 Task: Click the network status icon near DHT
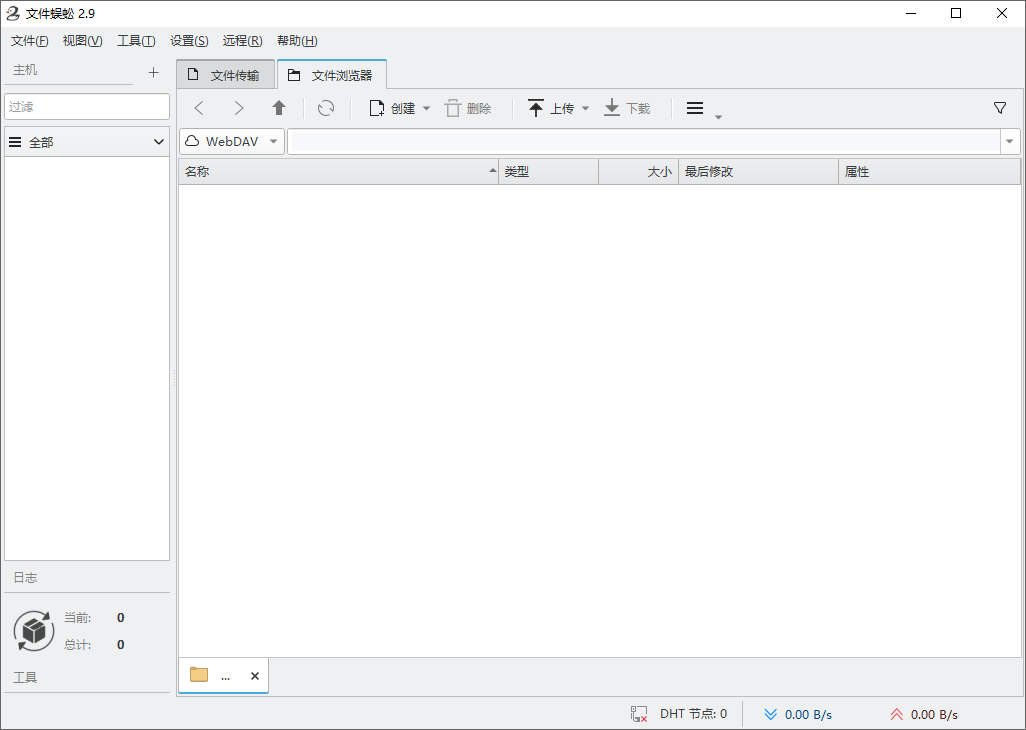point(639,714)
